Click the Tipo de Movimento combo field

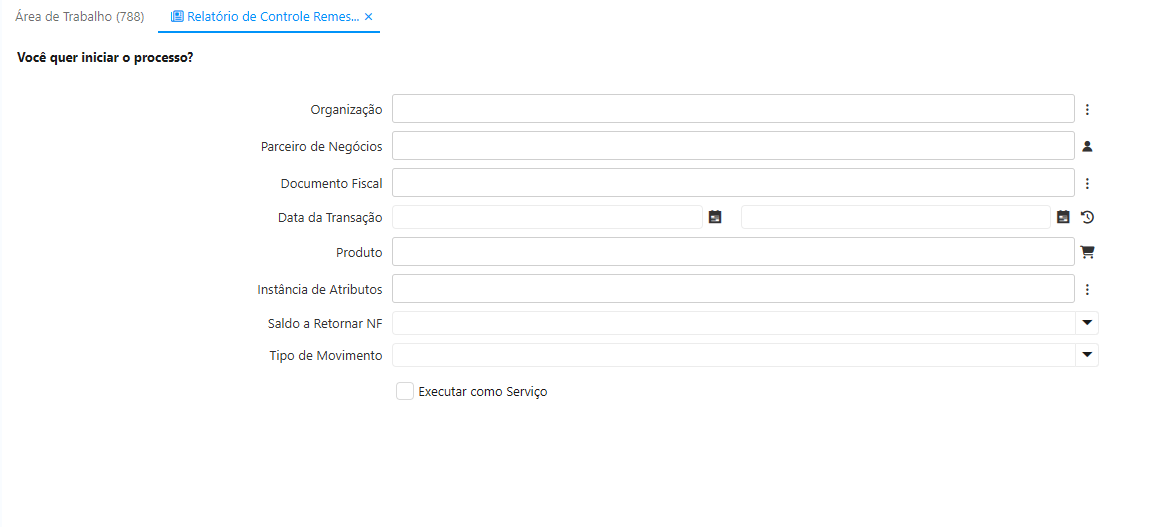click(x=734, y=355)
